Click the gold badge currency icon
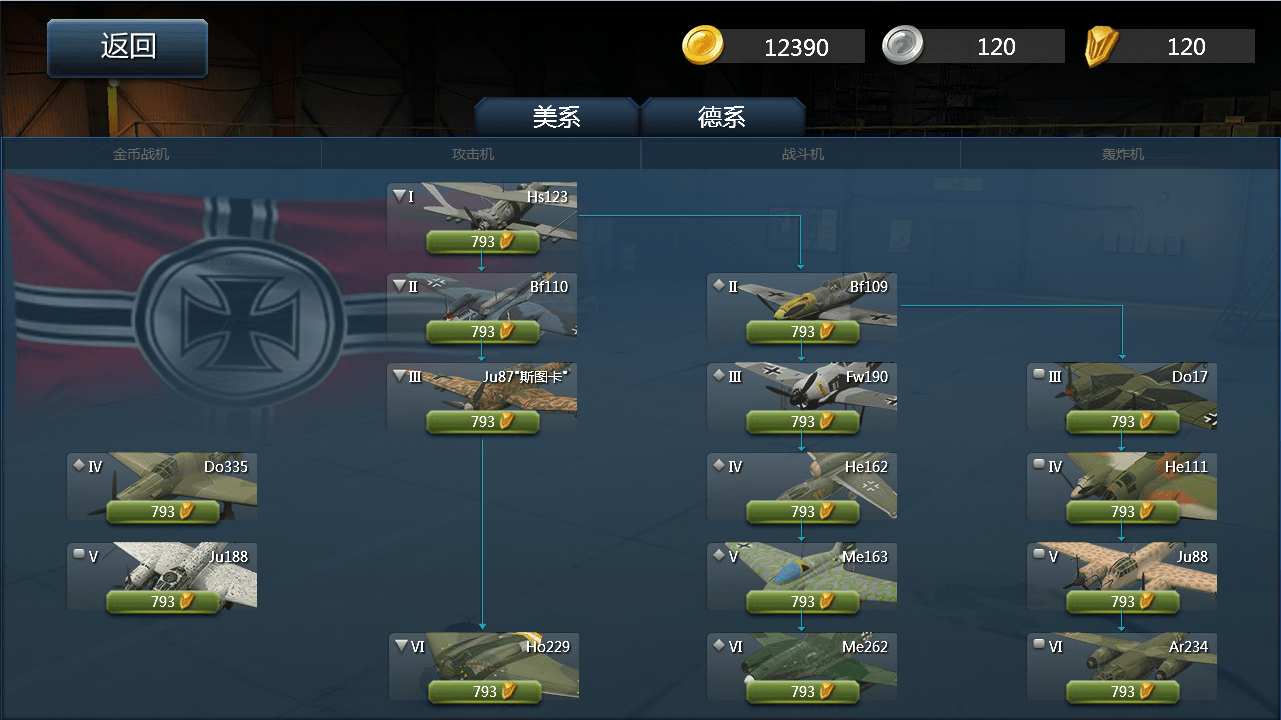 click(x=1101, y=46)
